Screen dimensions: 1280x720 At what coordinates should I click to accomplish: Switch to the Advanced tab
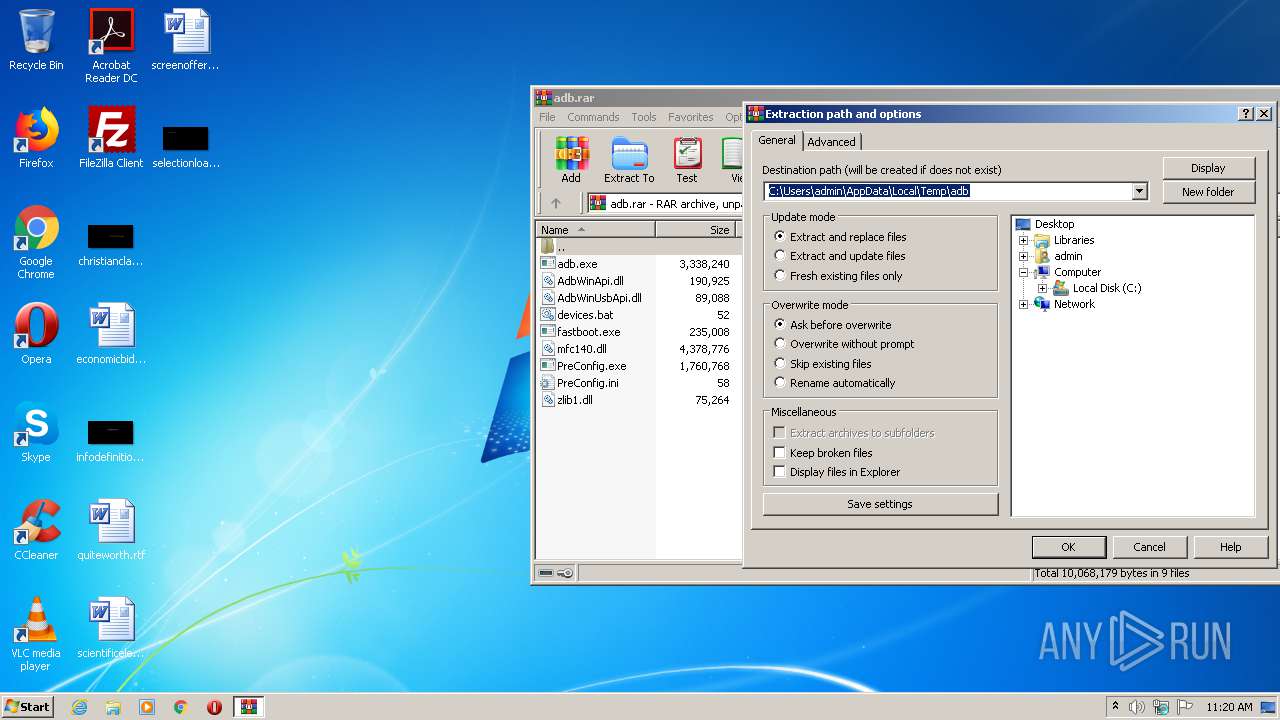point(831,142)
